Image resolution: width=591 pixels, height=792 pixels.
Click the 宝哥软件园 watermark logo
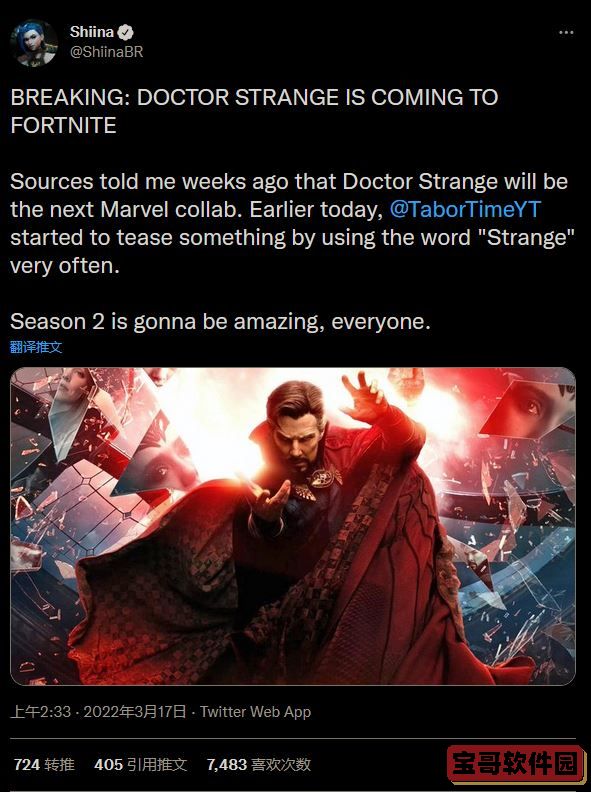point(515,763)
